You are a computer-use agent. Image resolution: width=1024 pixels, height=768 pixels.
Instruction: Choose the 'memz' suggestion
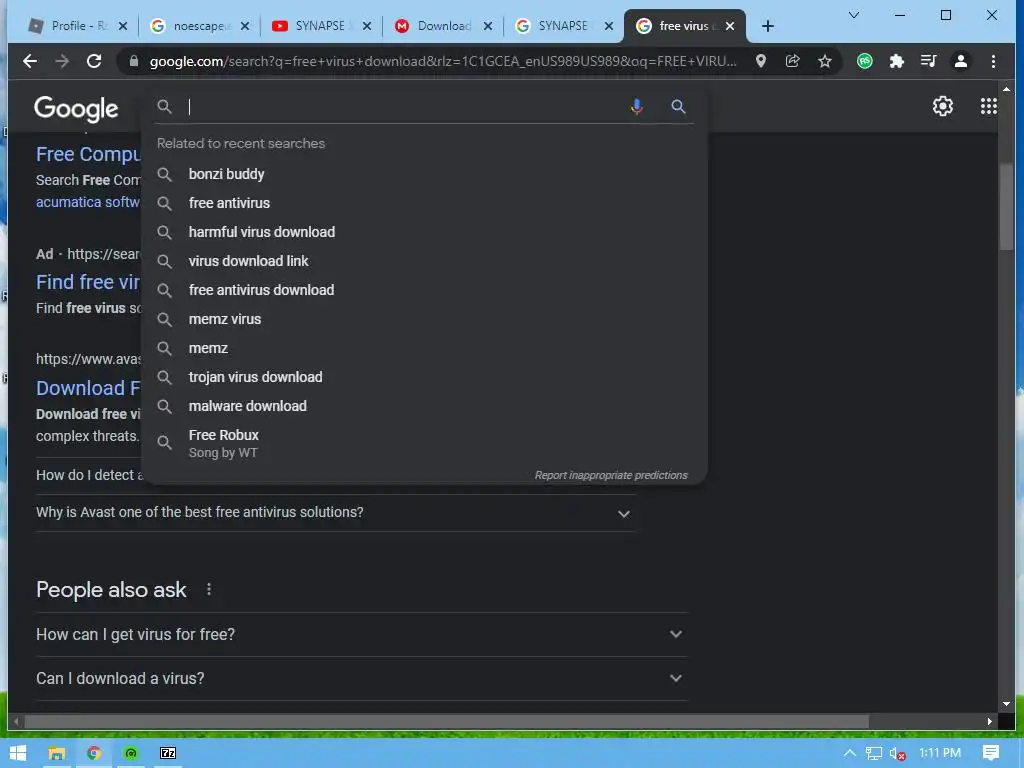[x=424, y=348]
